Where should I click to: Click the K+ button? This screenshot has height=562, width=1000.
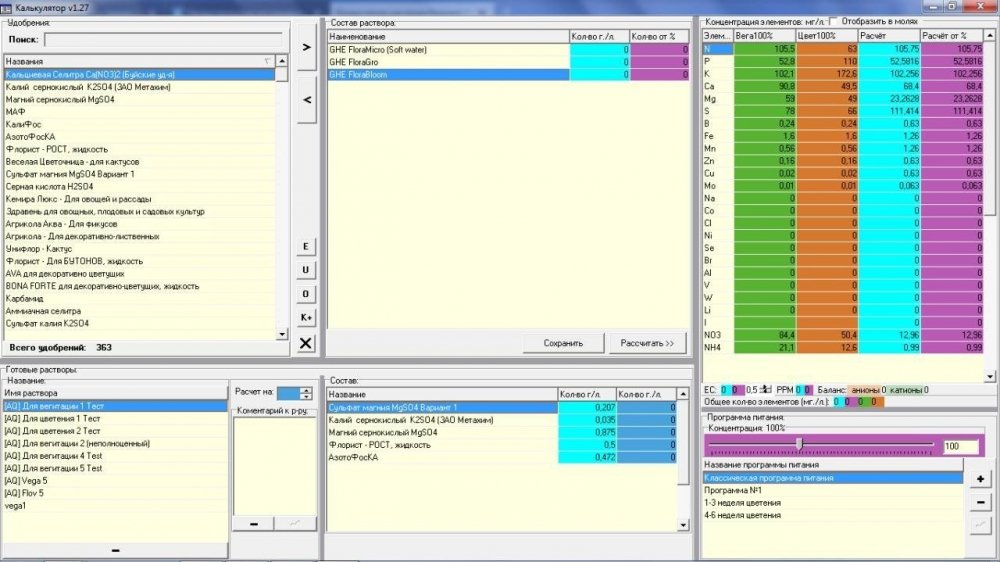[305, 318]
